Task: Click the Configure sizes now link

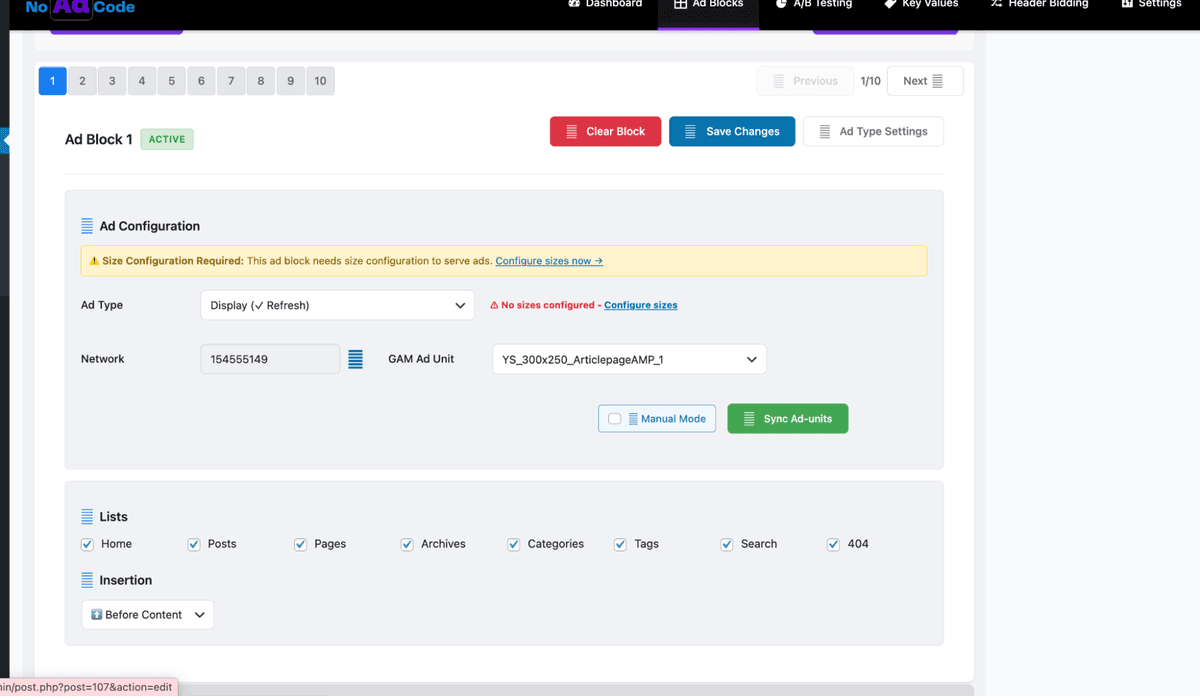Action: (549, 260)
